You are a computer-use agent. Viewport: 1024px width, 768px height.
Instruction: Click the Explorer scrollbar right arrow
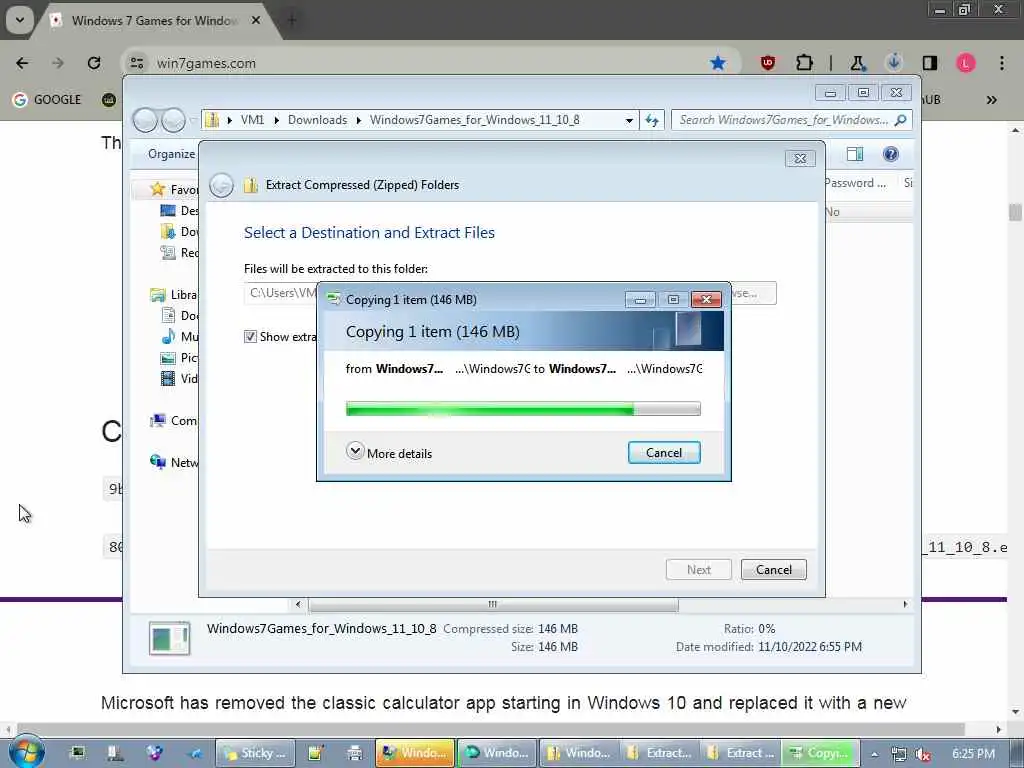[905, 605]
